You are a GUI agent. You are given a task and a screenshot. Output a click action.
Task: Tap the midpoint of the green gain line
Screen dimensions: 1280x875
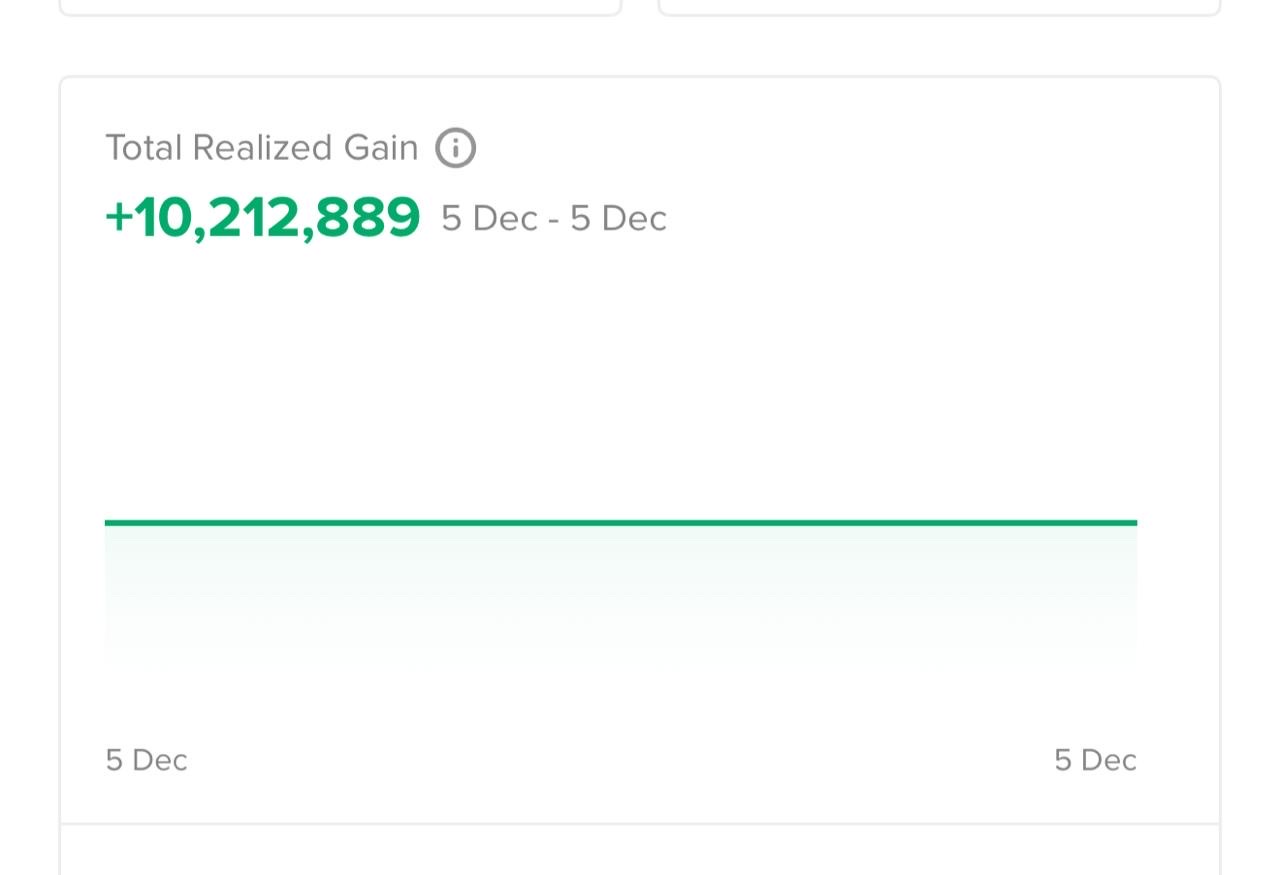(x=620, y=522)
